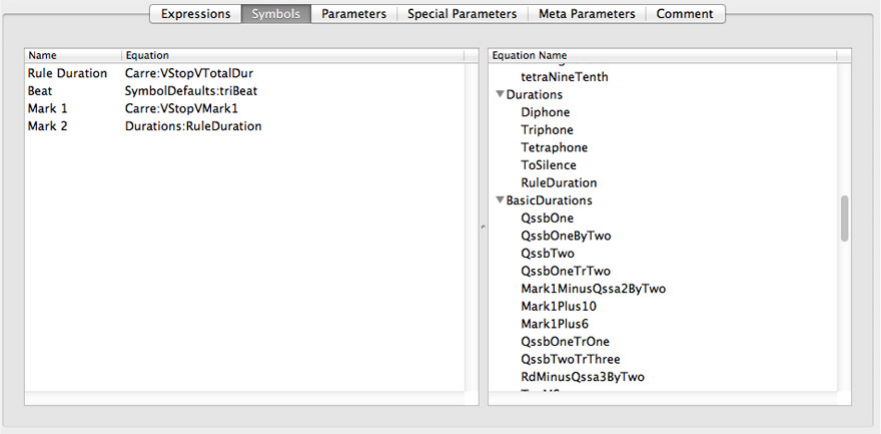Collapse the Durations group

coord(500,95)
